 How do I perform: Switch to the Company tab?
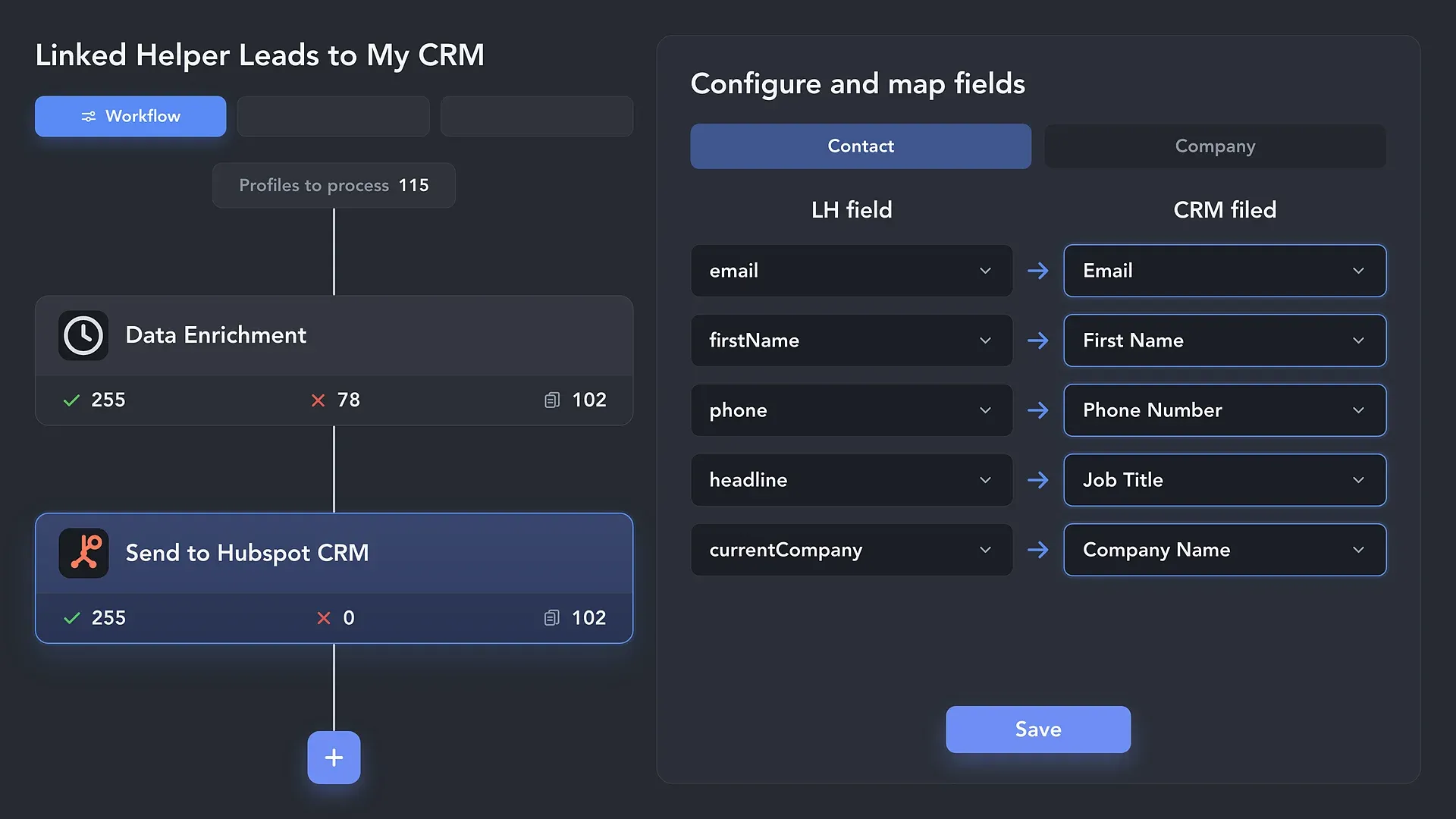click(x=1216, y=146)
